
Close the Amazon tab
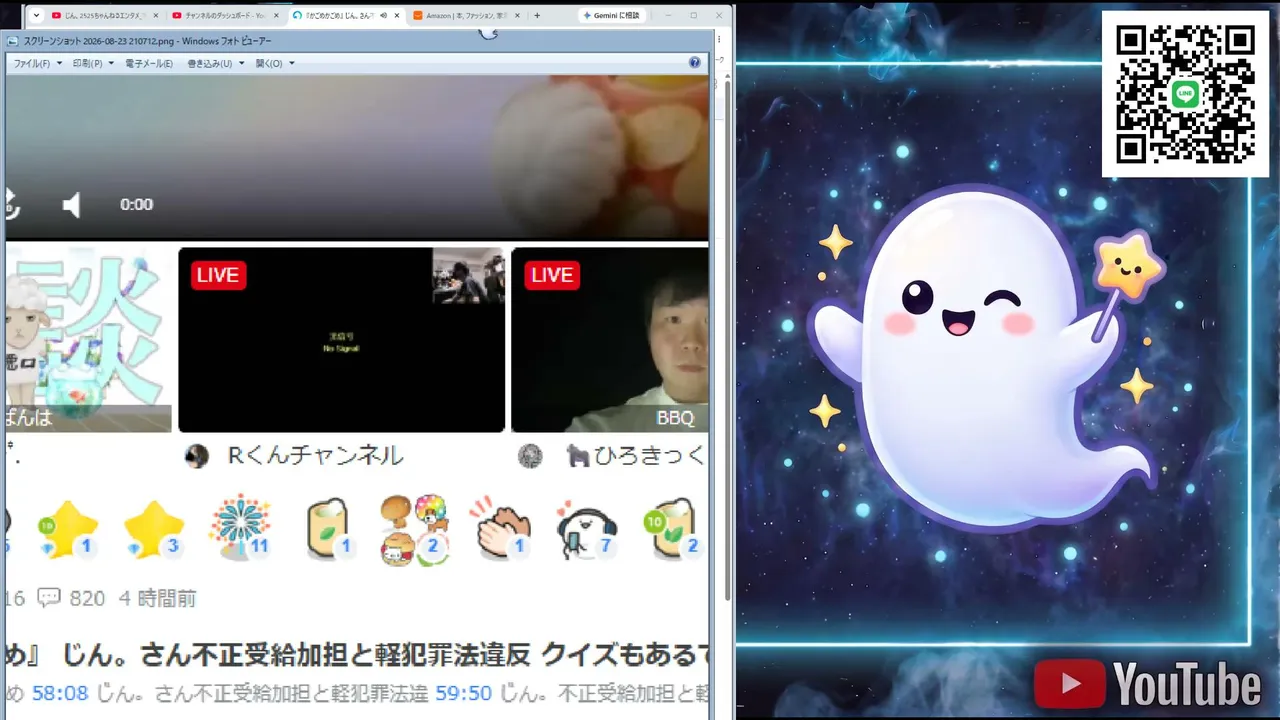[518, 16]
